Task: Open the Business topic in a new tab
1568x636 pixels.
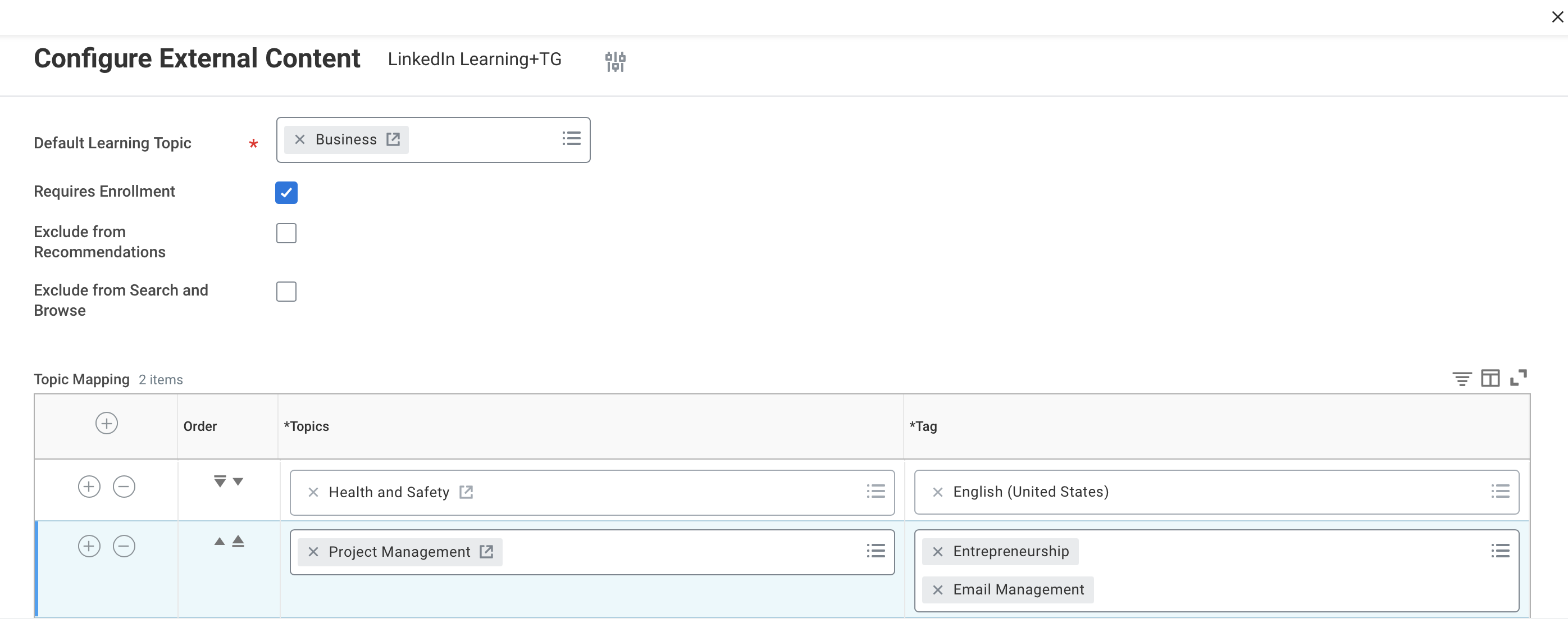Action: pyautogui.click(x=392, y=139)
